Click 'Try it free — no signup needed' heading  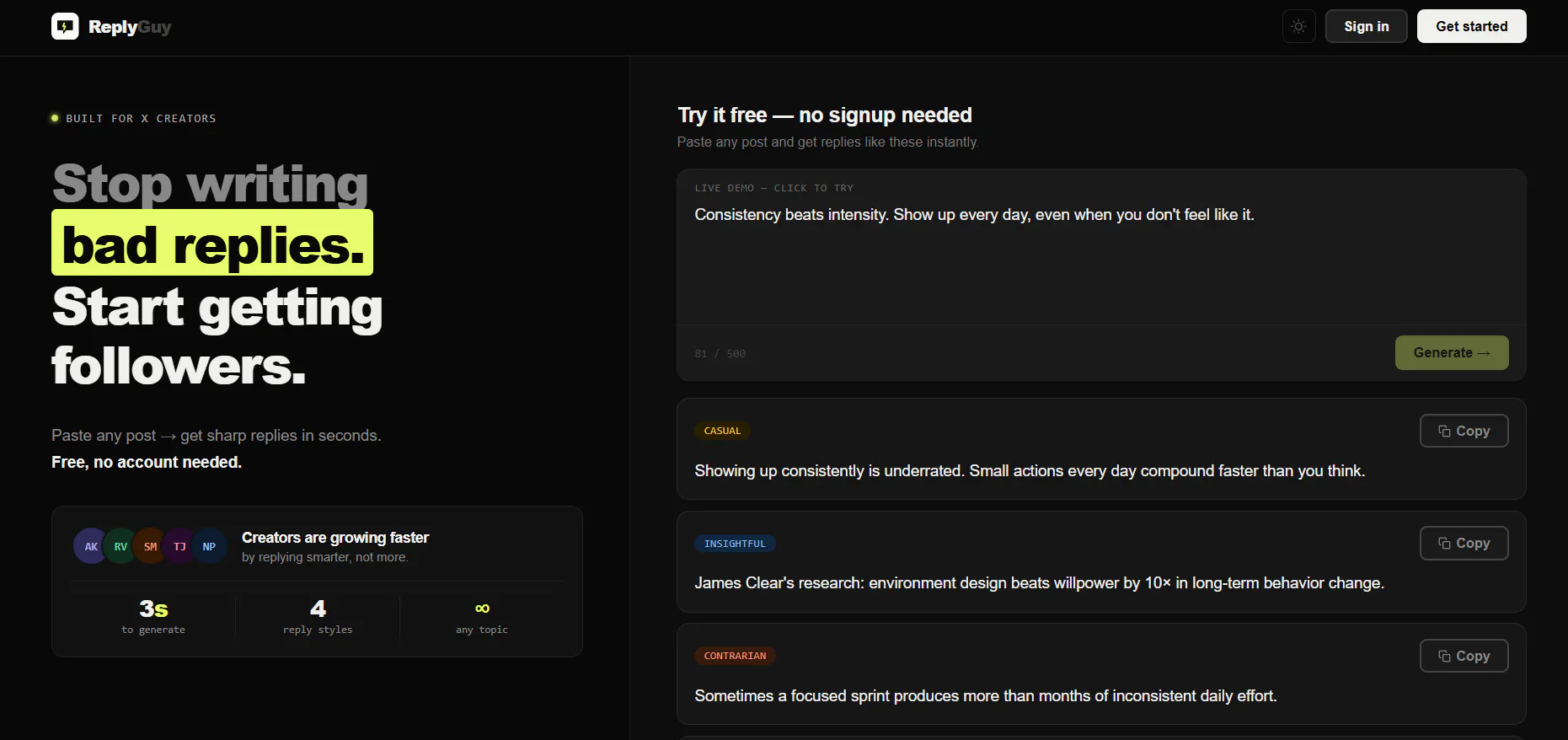(825, 115)
